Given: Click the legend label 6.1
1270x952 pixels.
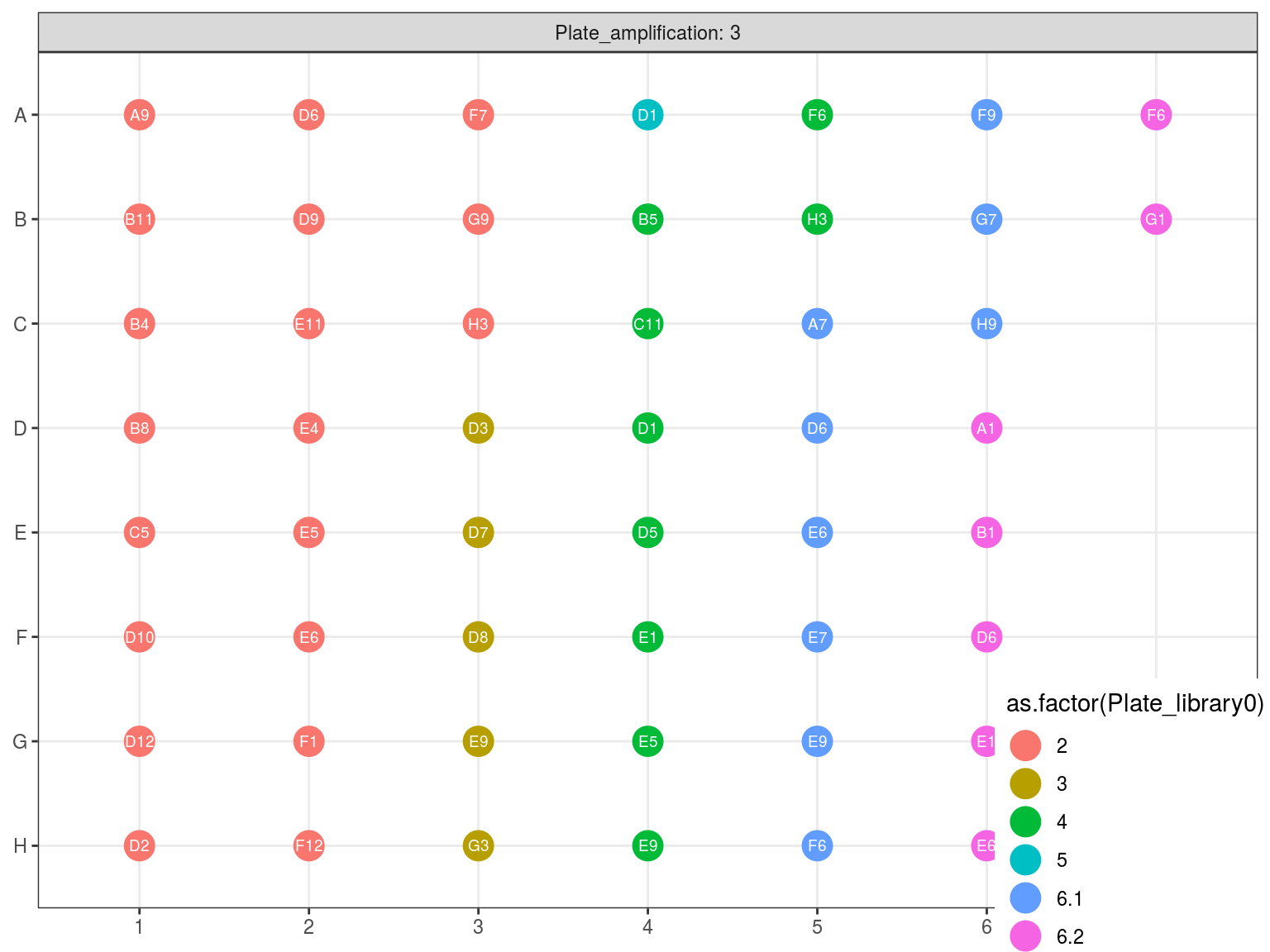Looking at the screenshot, I should (1070, 899).
